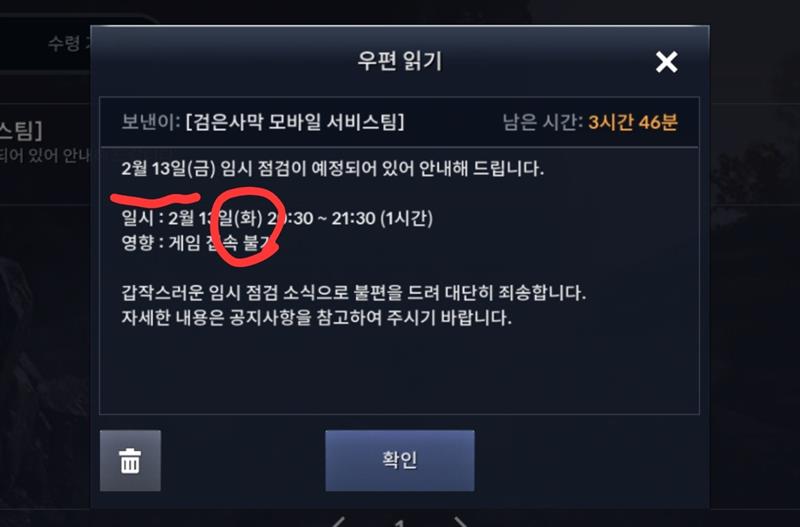Click the 공지사항을 참고하여 주시기 바랍니다 line
800x527 pixels.
point(316,318)
